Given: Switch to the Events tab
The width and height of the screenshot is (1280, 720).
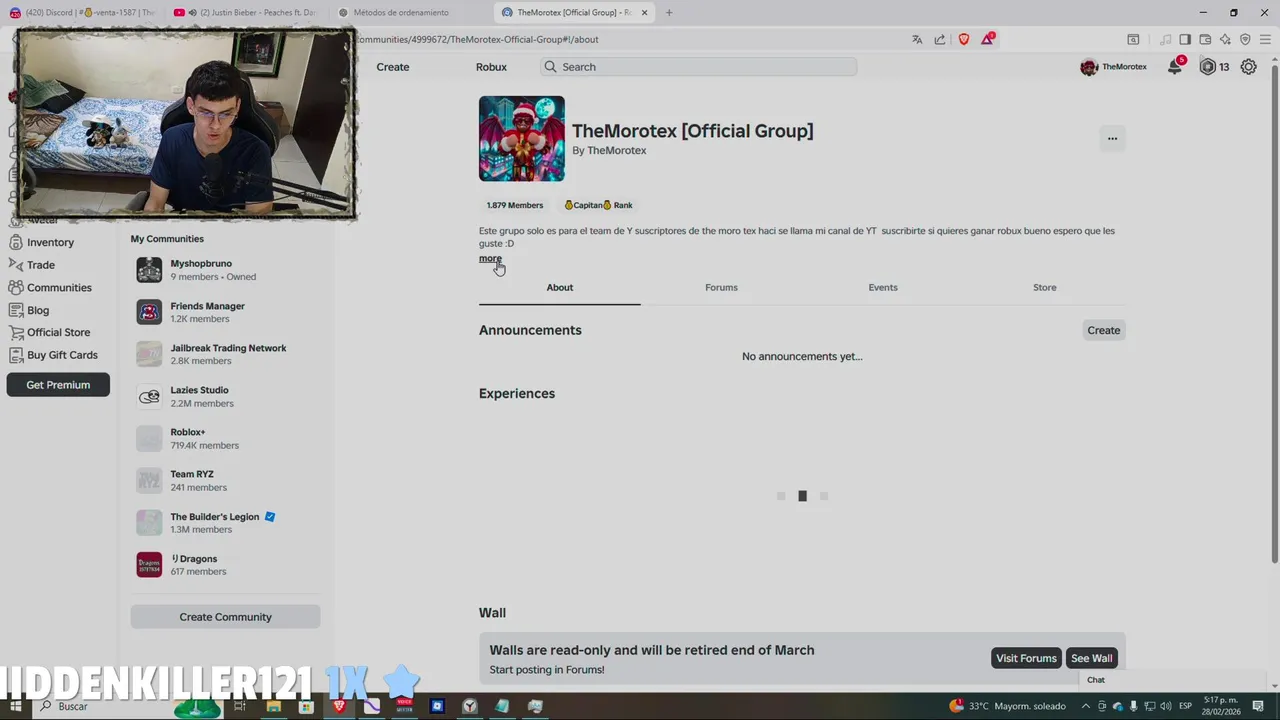Looking at the screenshot, I should [x=883, y=287].
